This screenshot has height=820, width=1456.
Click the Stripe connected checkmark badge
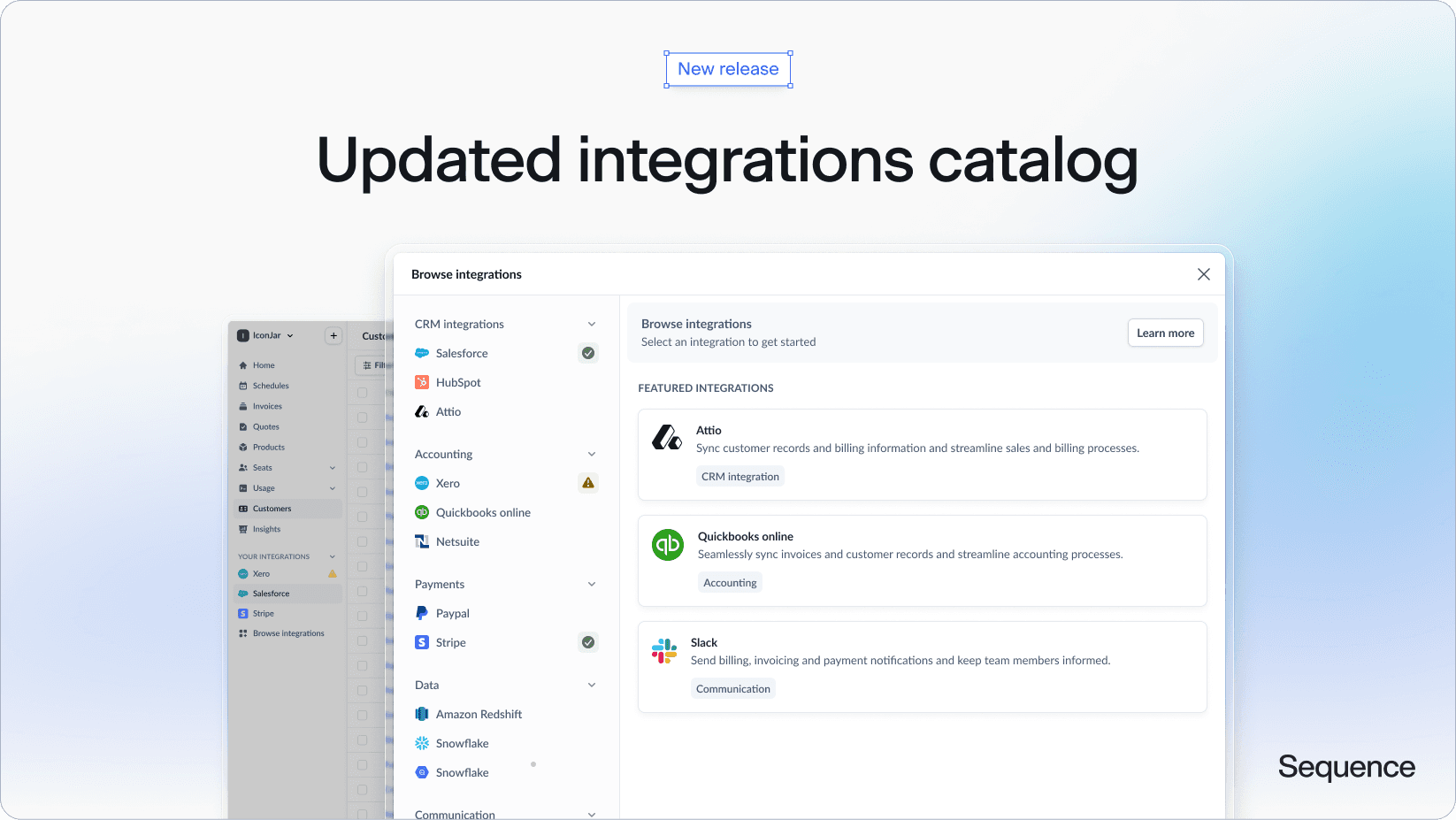(x=588, y=642)
